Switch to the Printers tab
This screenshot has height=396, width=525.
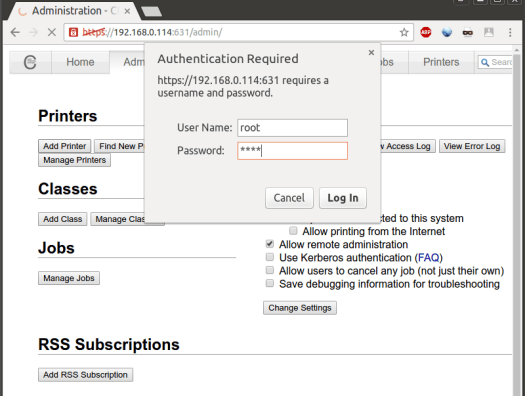(441, 62)
